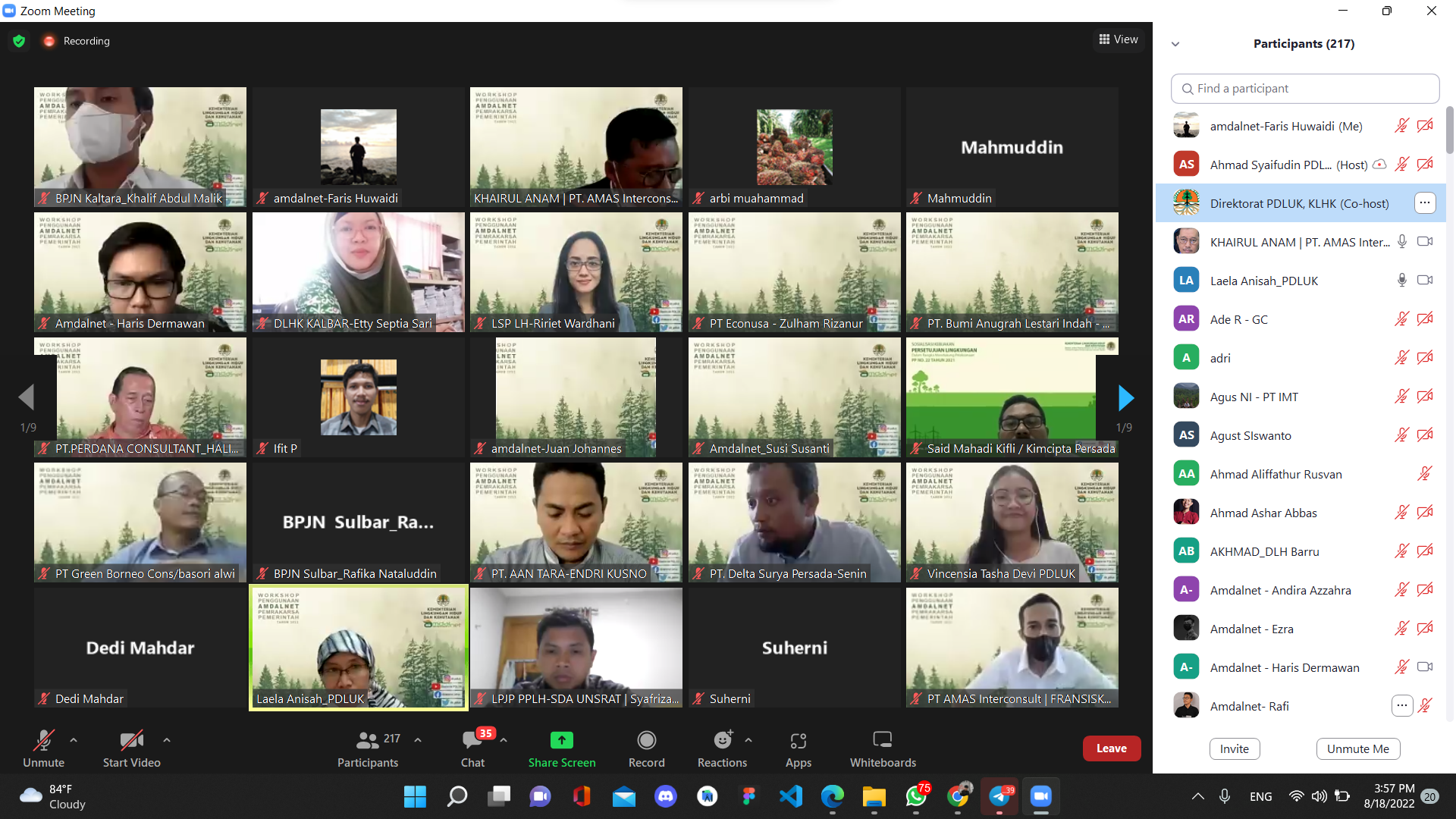
Task: Go to next gallery page arrow
Action: pos(1125,397)
